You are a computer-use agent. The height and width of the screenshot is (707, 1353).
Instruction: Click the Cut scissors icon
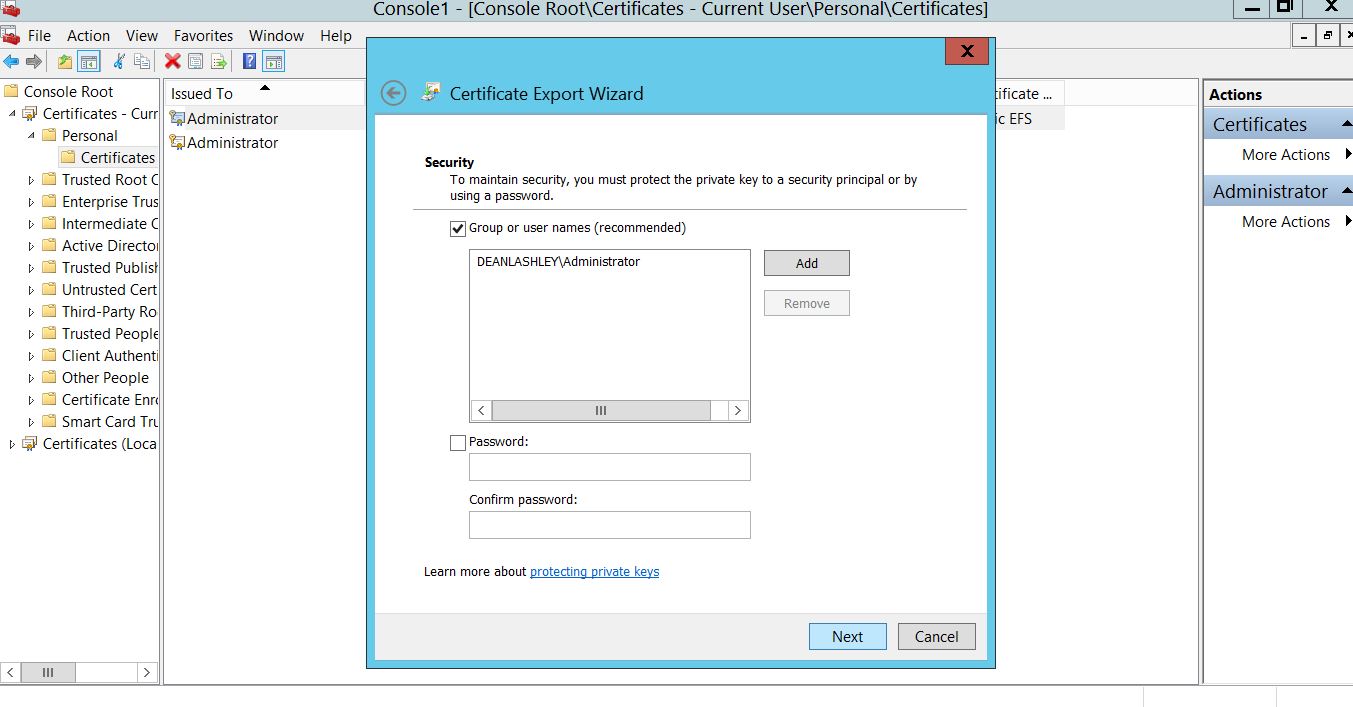(x=119, y=62)
